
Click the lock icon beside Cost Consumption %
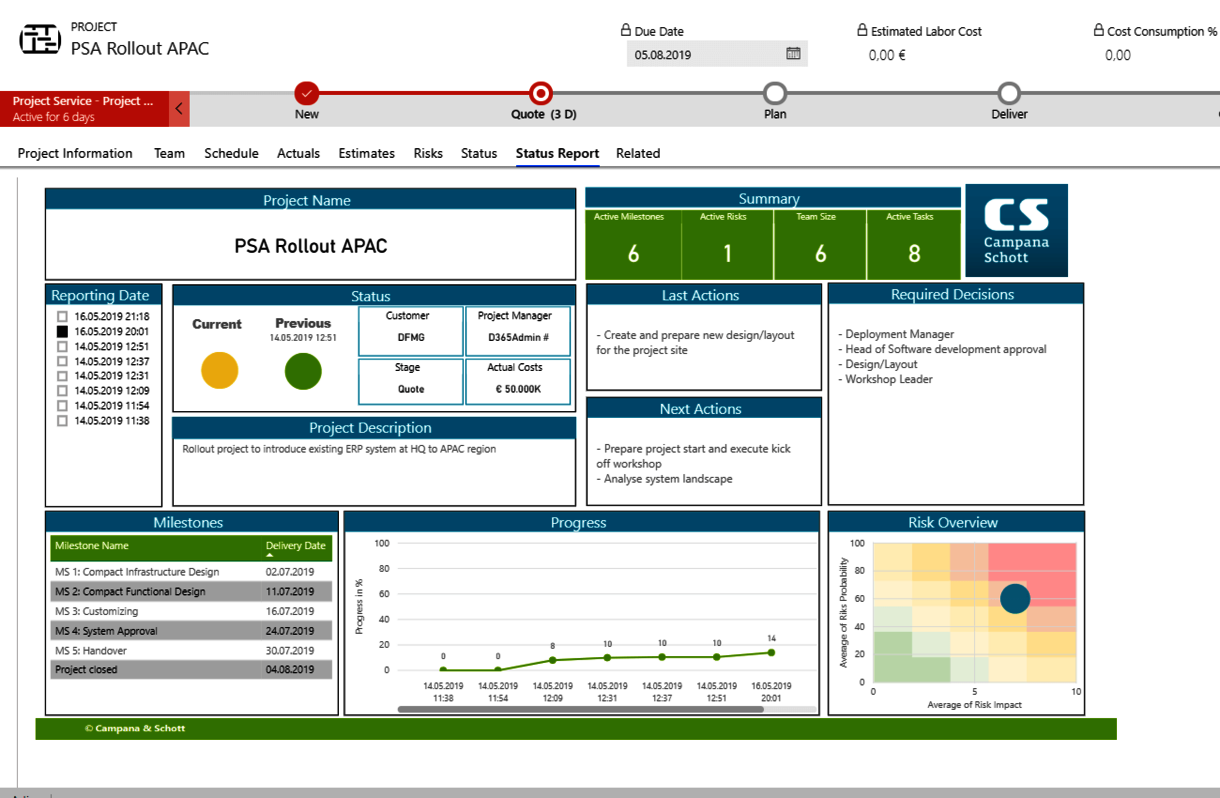pos(1099,31)
